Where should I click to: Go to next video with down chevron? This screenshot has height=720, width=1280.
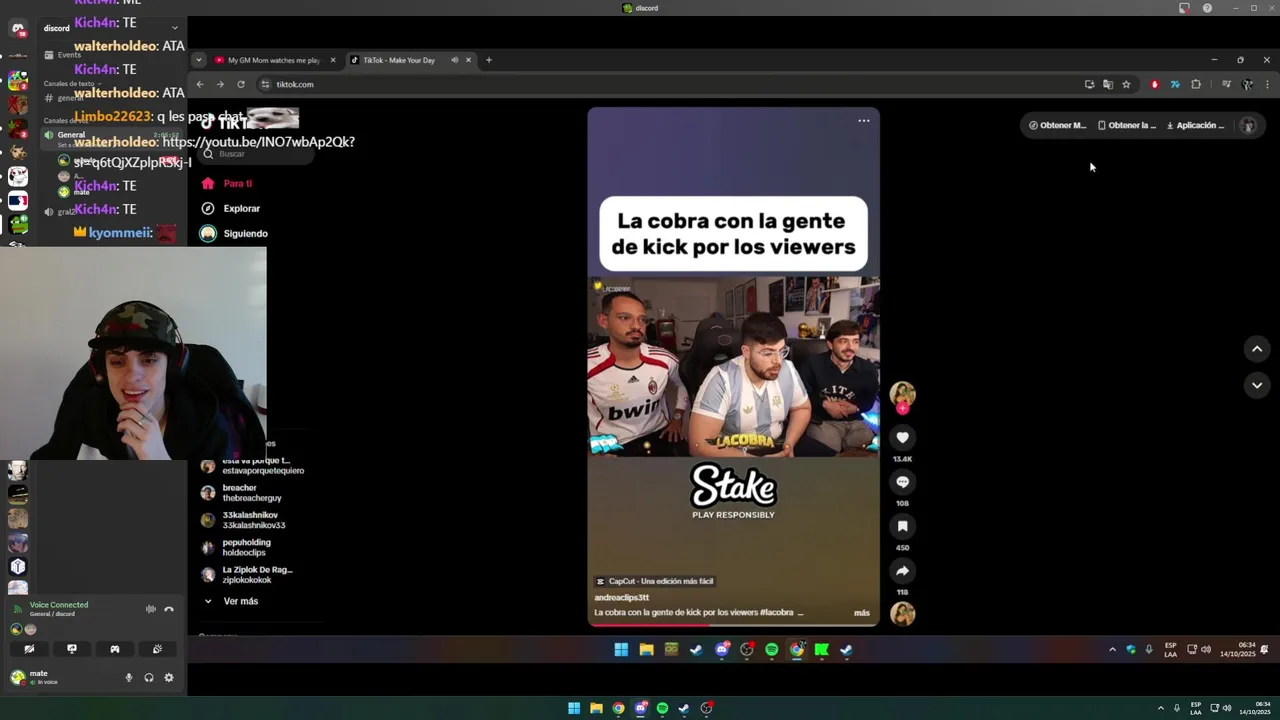1257,385
